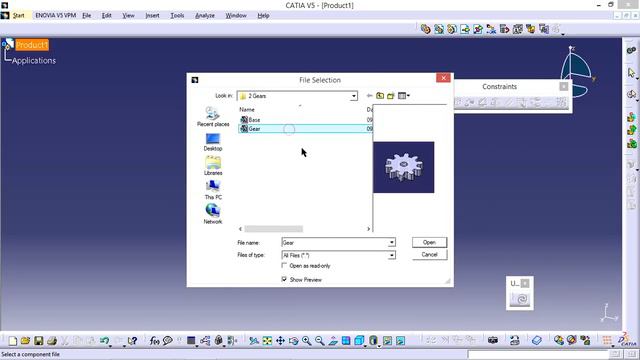Toggle the Open as read-only checkbox

(x=284, y=265)
